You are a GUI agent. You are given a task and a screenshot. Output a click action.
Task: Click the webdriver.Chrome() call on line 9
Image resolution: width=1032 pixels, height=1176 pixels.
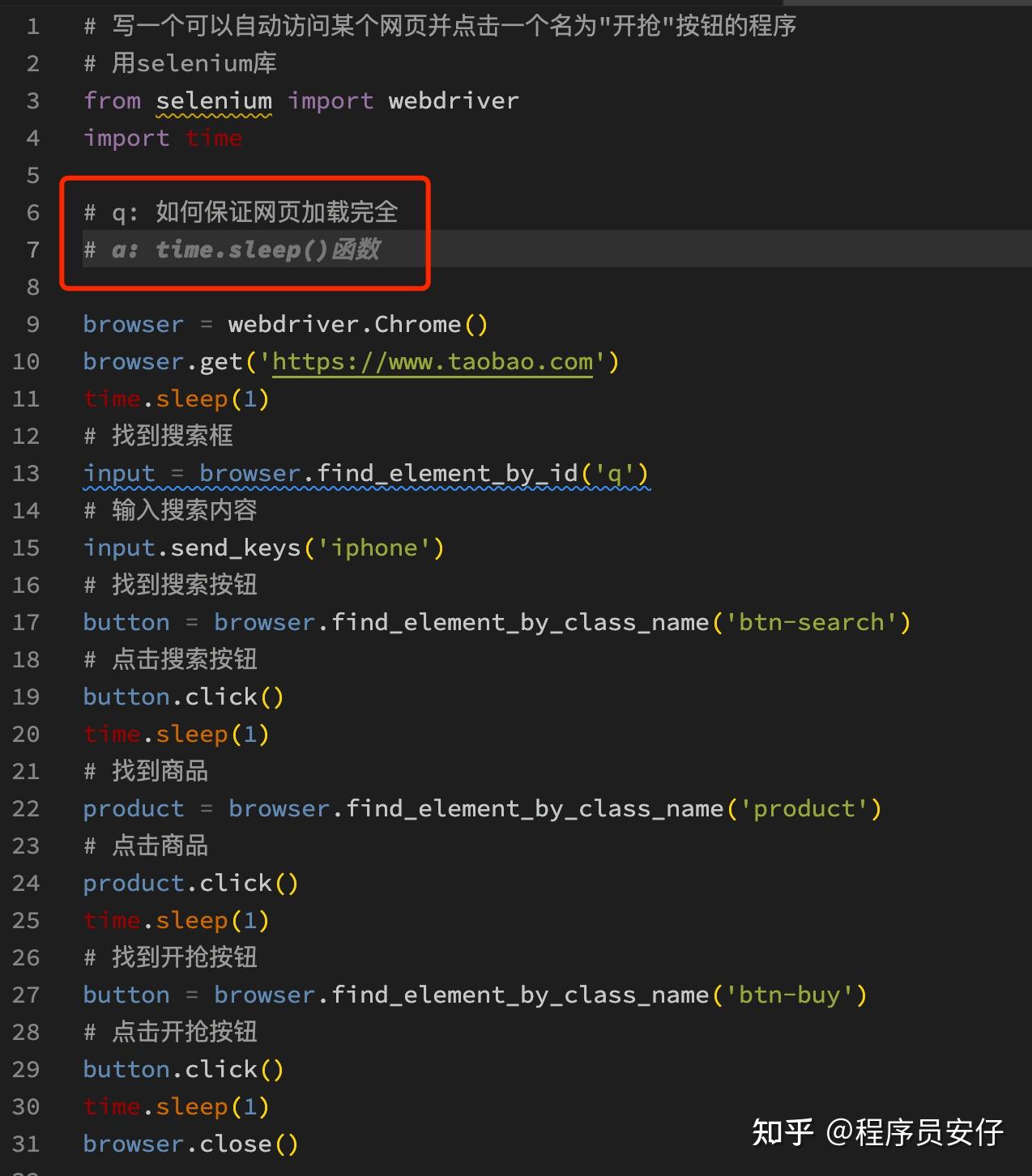(x=356, y=324)
